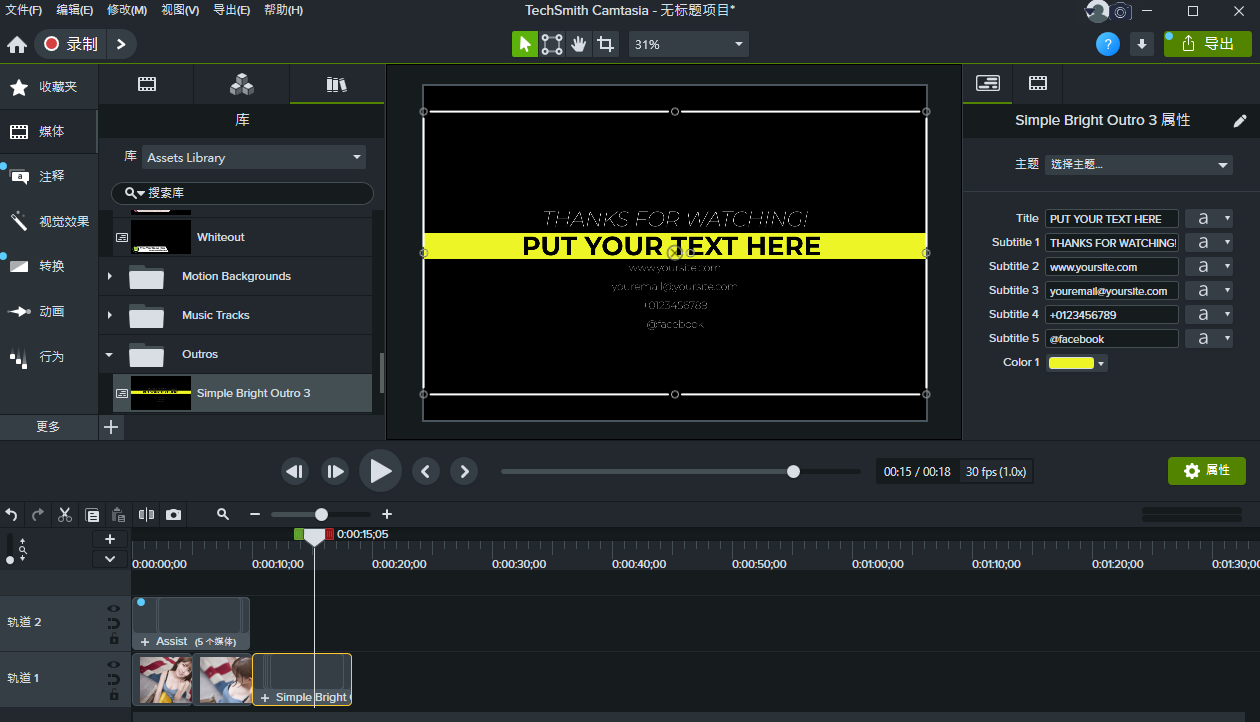This screenshot has height=722, width=1260.
Task: Open the track options chevron below add-track
Action: coord(110,559)
